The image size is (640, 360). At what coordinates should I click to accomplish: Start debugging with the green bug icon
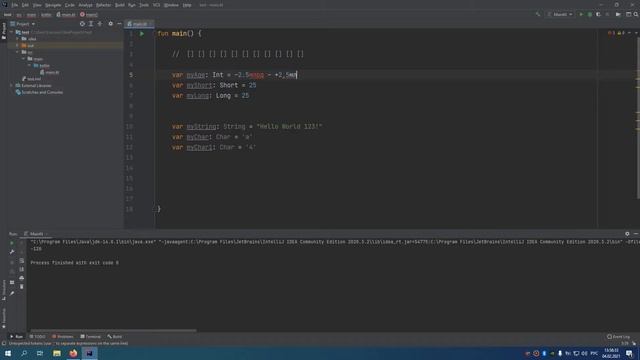pyautogui.click(x=589, y=14)
